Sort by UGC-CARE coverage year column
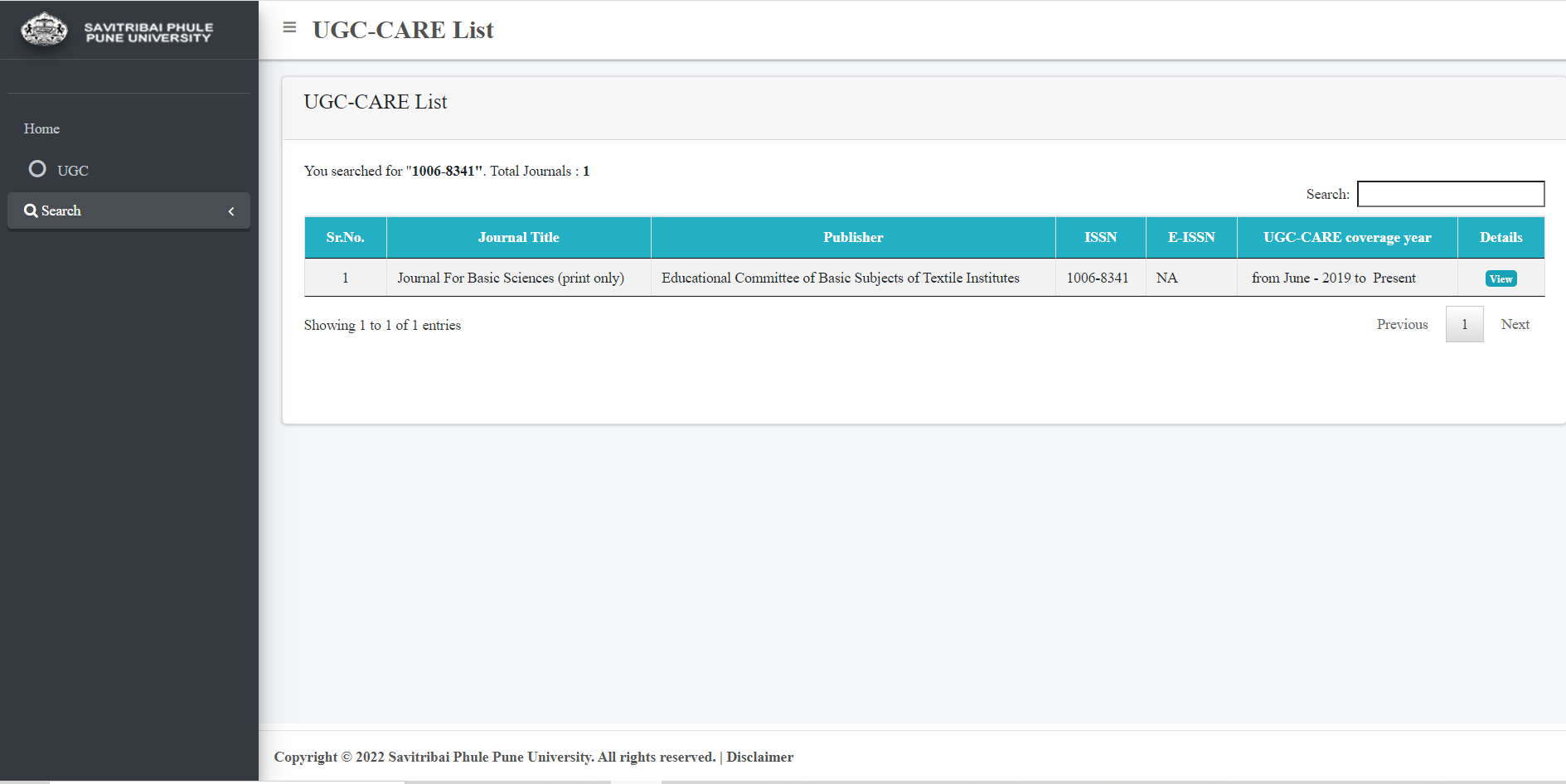Screen dimensions: 1566x784 [x=1346, y=238]
